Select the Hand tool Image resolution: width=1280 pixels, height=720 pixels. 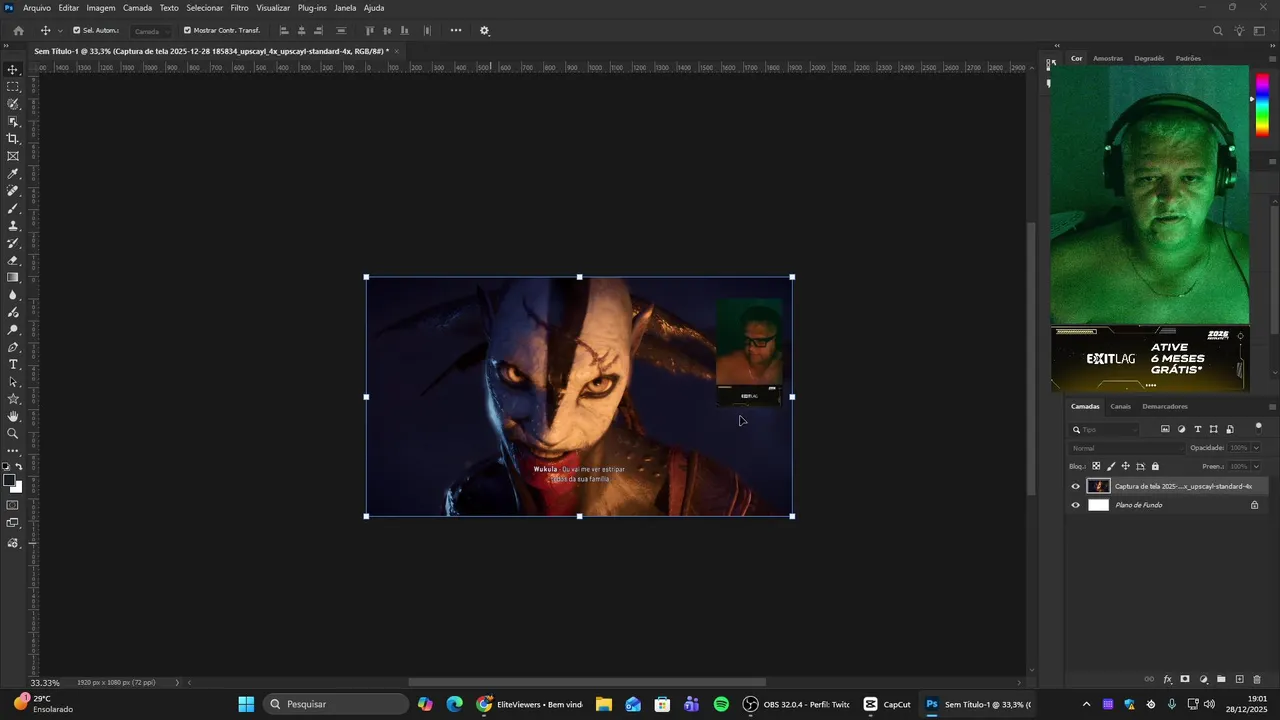13,416
